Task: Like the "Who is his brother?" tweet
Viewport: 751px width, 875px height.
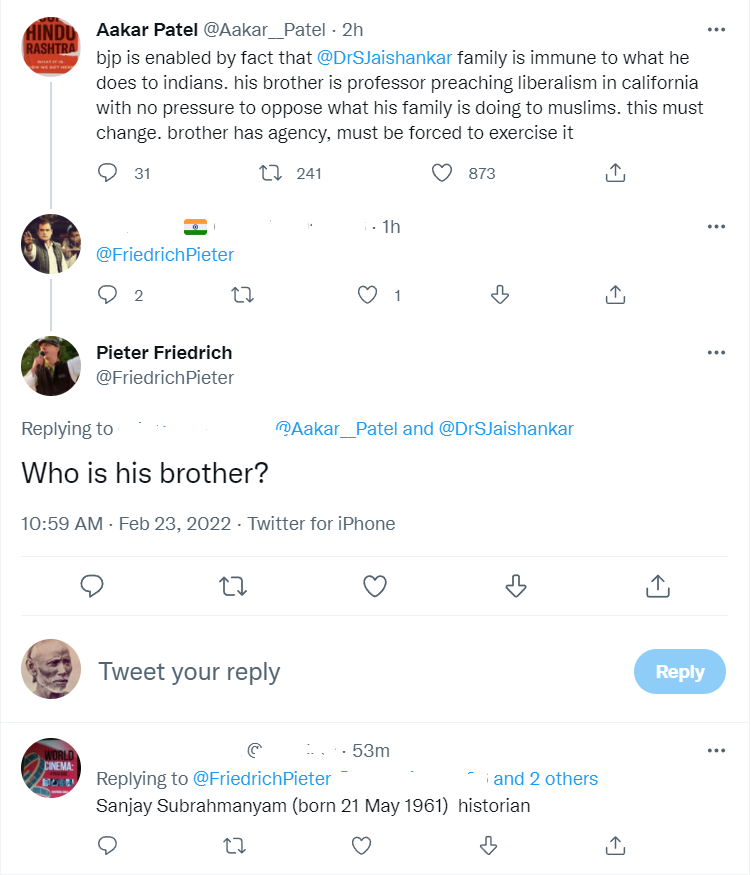Action: click(375, 586)
